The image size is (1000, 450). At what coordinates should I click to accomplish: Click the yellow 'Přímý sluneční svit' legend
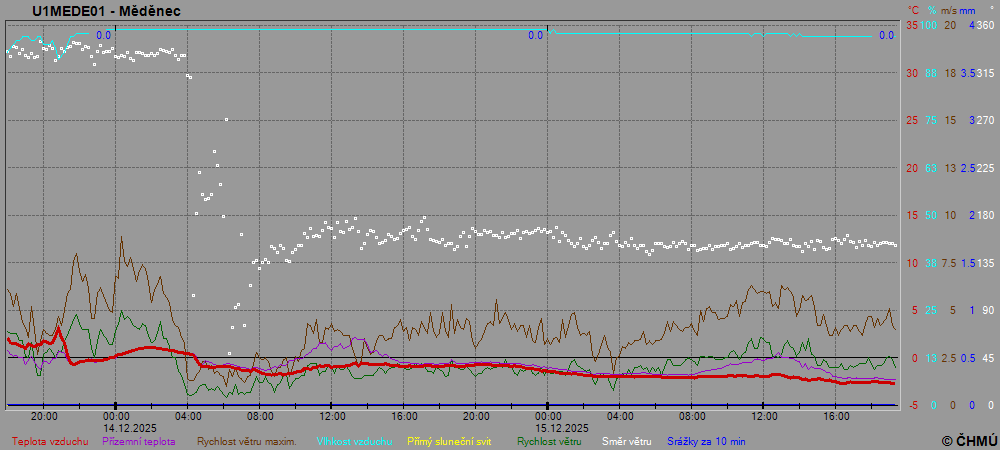449,441
